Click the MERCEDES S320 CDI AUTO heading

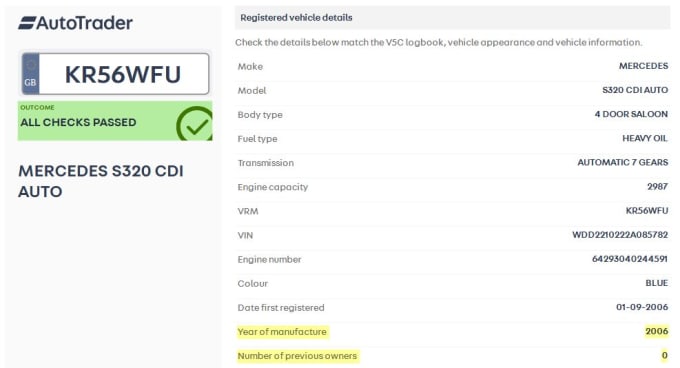(101, 181)
